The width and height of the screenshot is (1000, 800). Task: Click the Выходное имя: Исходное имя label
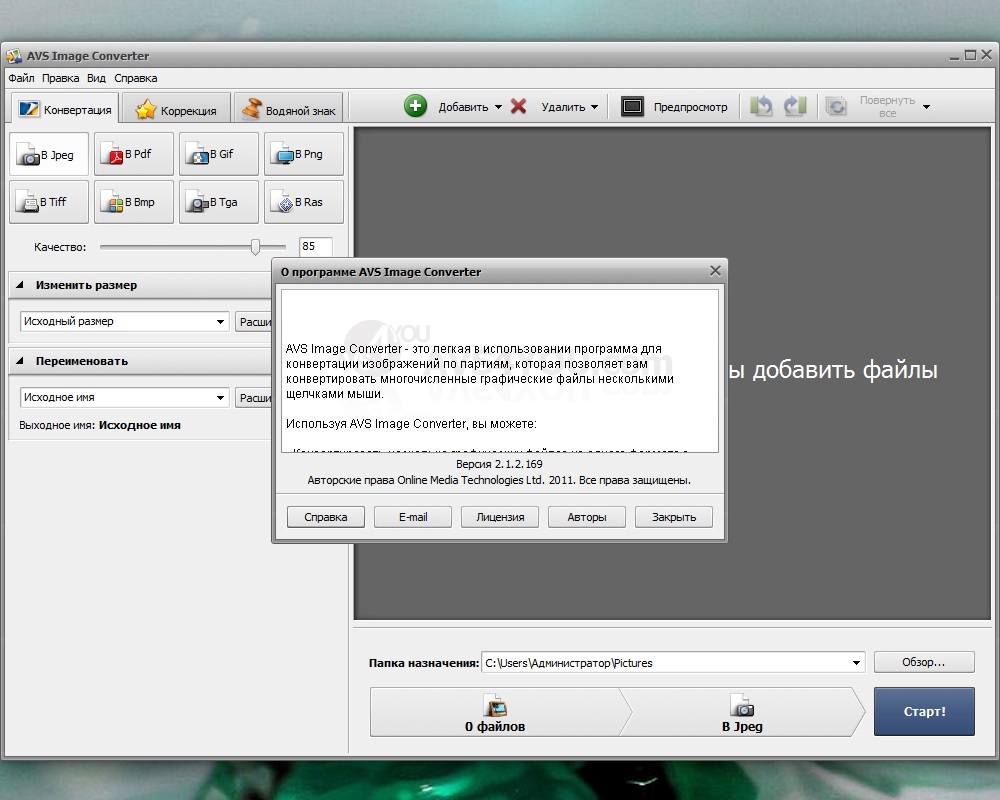100,426
